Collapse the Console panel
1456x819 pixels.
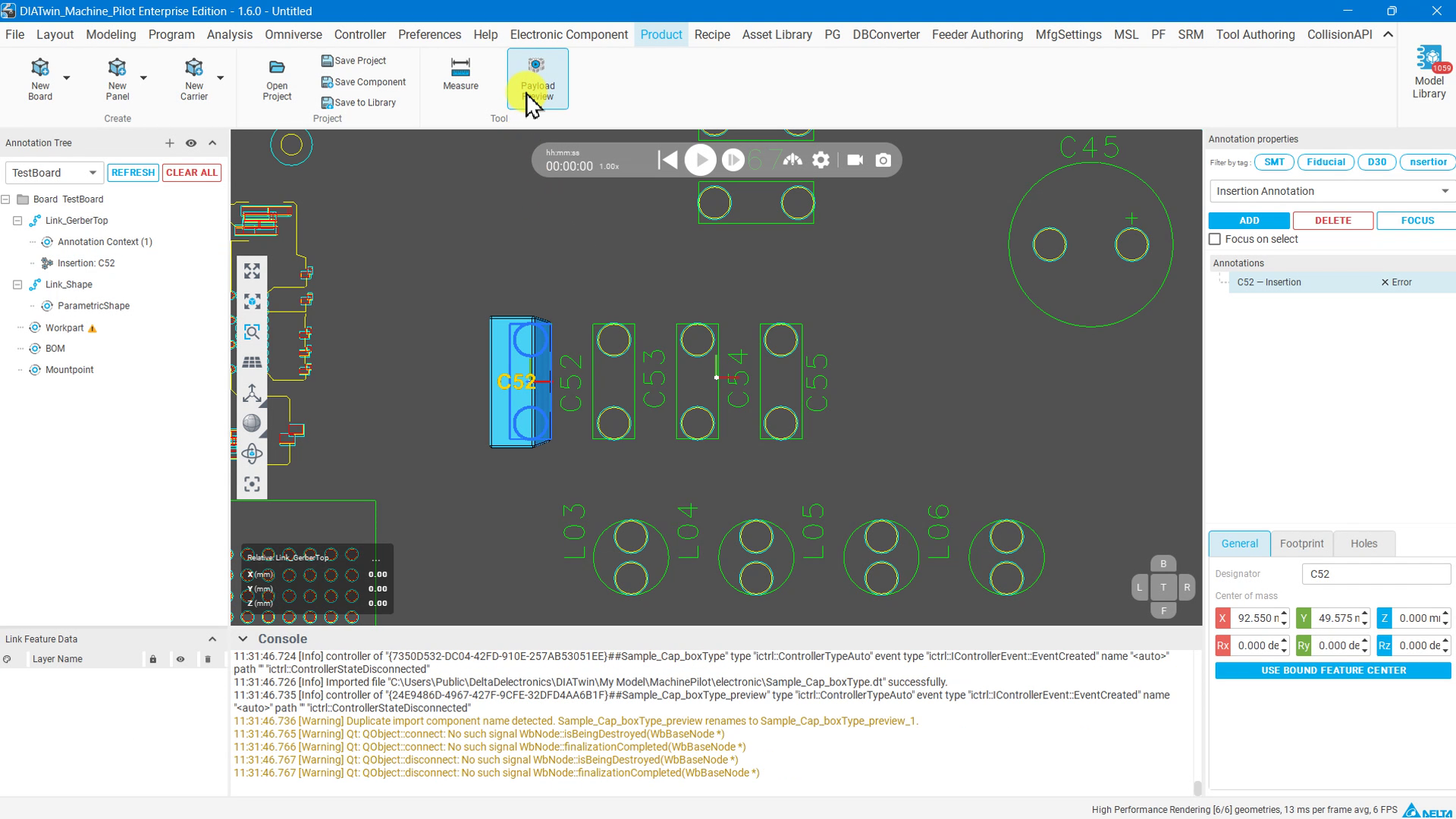pyautogui.click(x=243, y=639)
